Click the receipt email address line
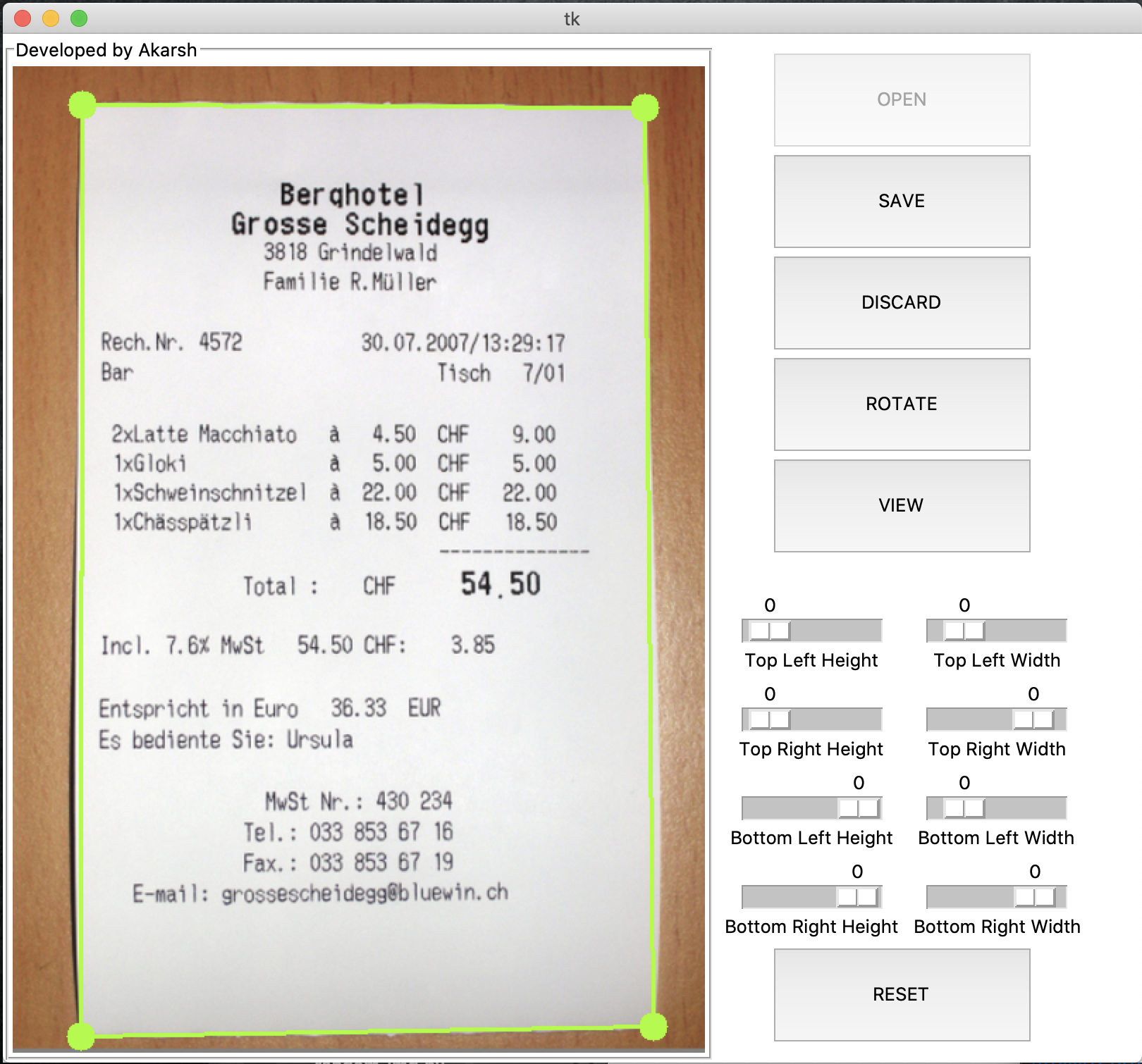1142x1064 pixels. coord(321,893)
